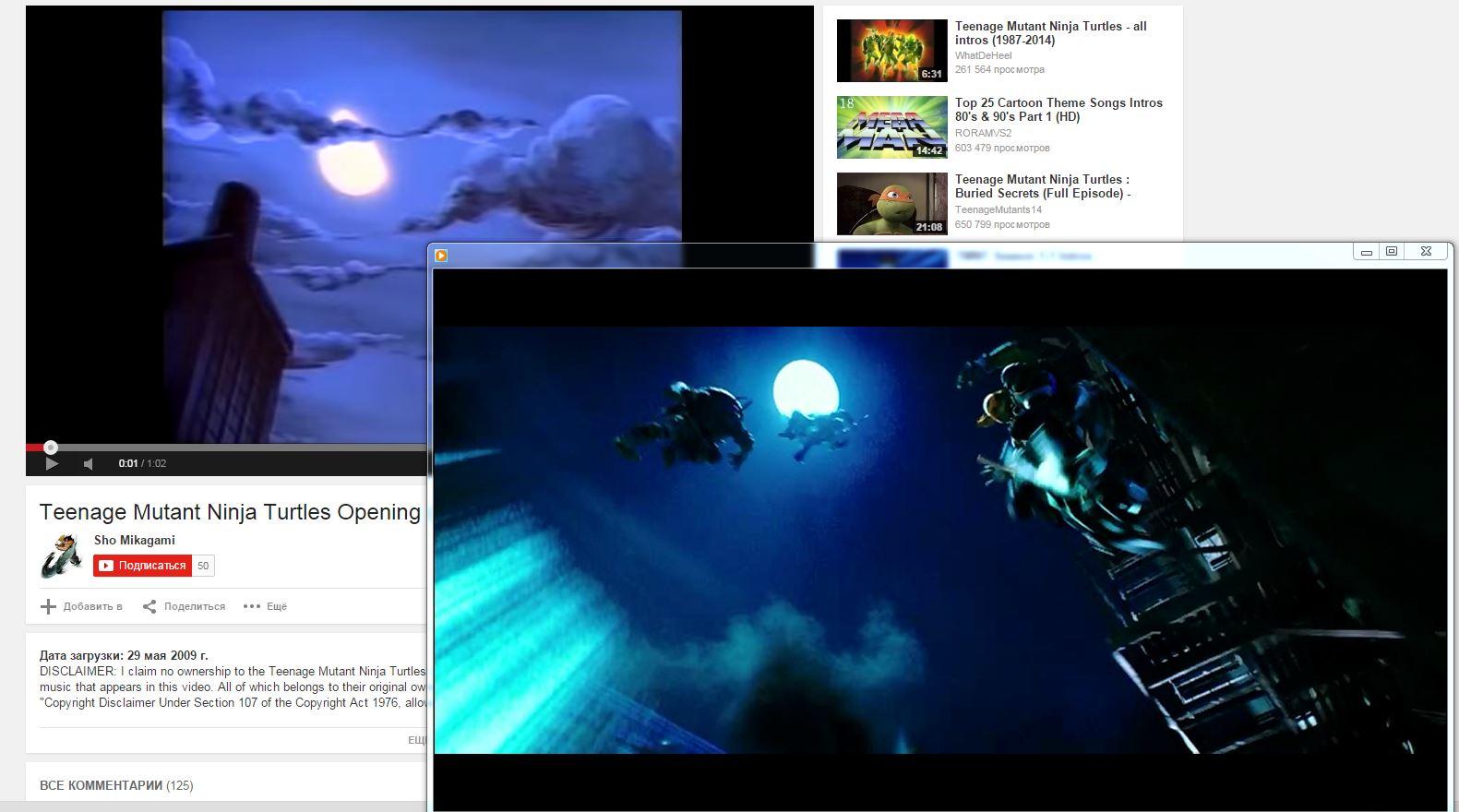Click the 650 799 просмотров view count

point(1002,224)
